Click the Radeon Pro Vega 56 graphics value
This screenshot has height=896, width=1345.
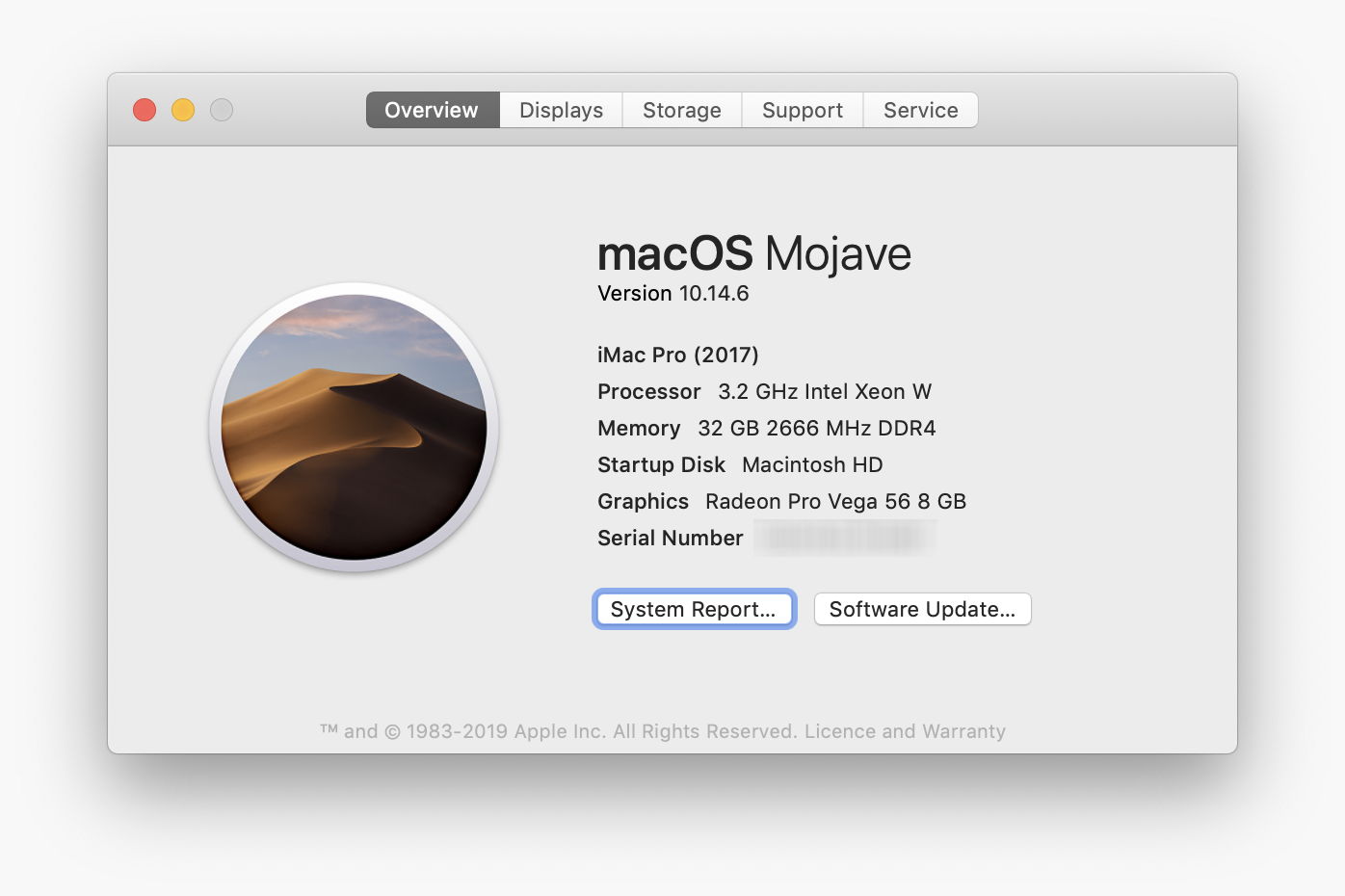[x=835, y=501]
